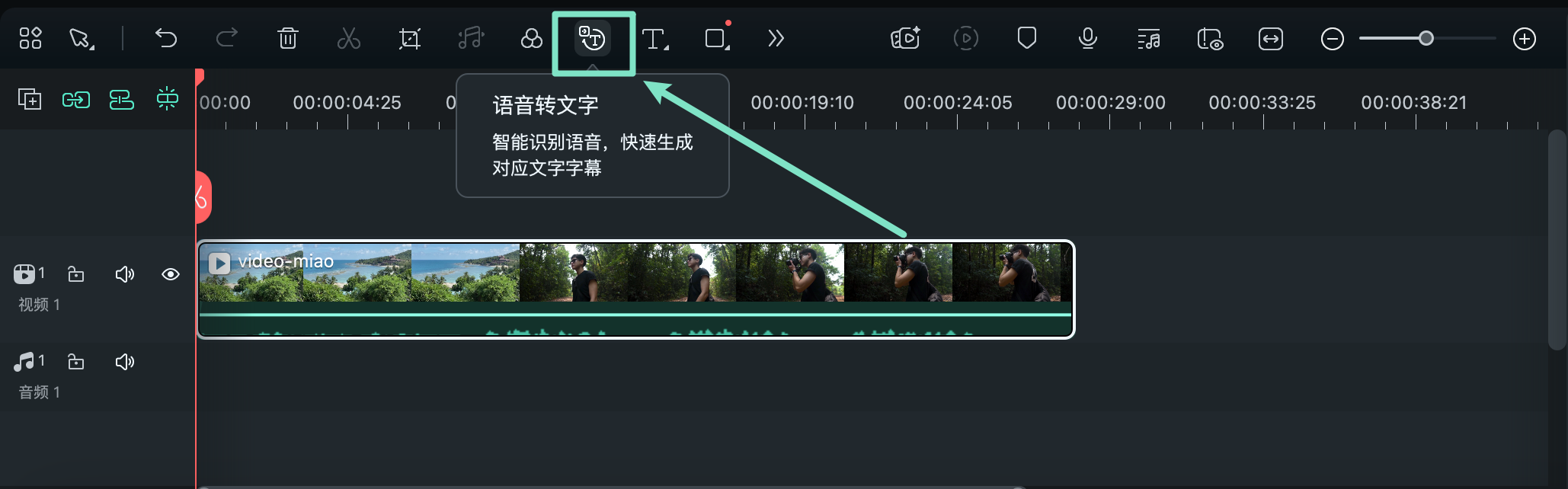Mute the 音频 1 track speaker
Image resolution: width=1568 pixels, height=489 pixels.
(124, 361)
